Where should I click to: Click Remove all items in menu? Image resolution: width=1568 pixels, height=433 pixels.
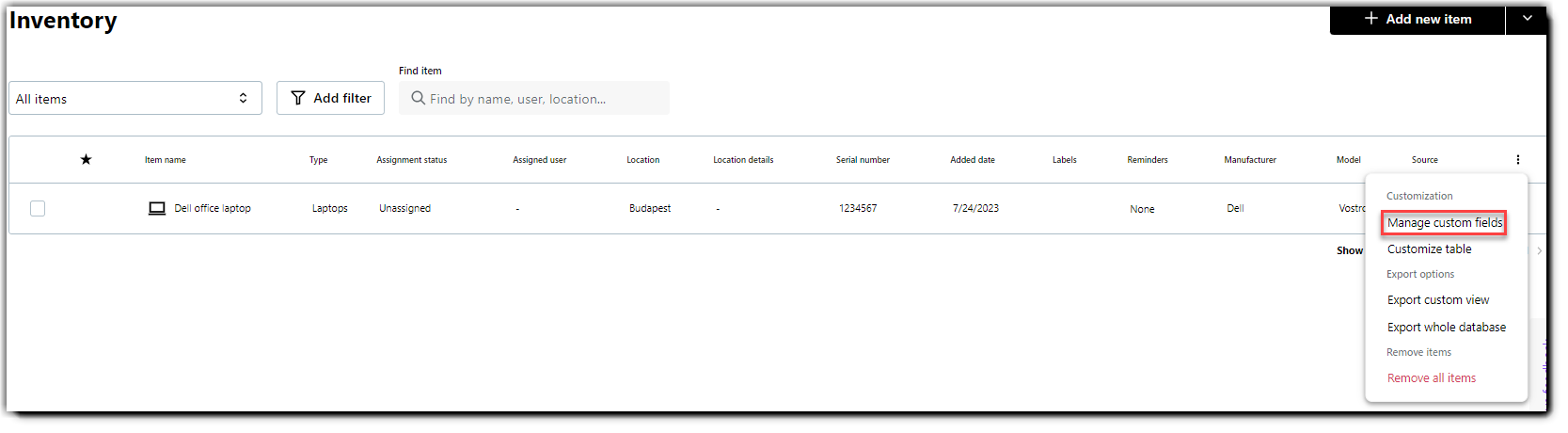[x=1431, y=378]
